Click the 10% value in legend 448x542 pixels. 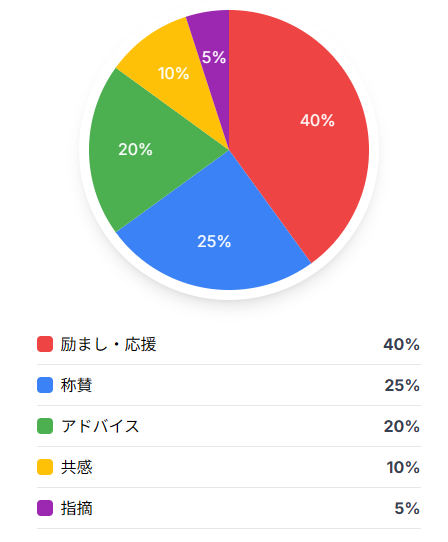coord(403,467)
